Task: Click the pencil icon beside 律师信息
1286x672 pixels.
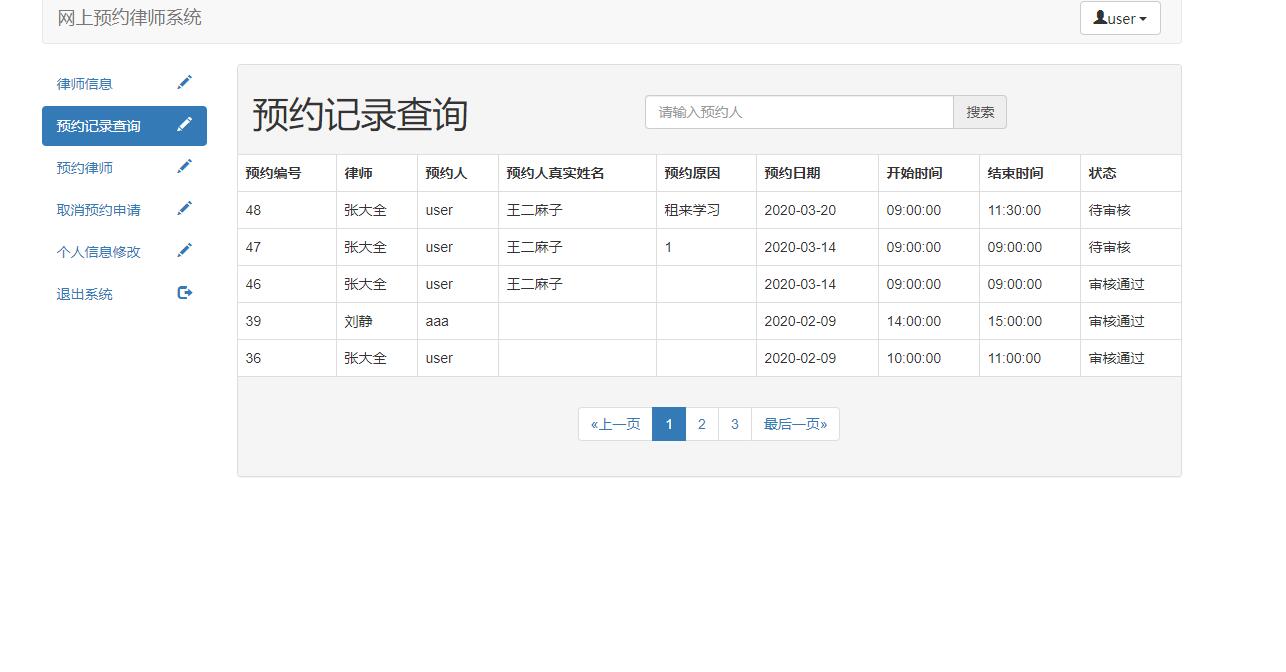Action: click(184, 83)
